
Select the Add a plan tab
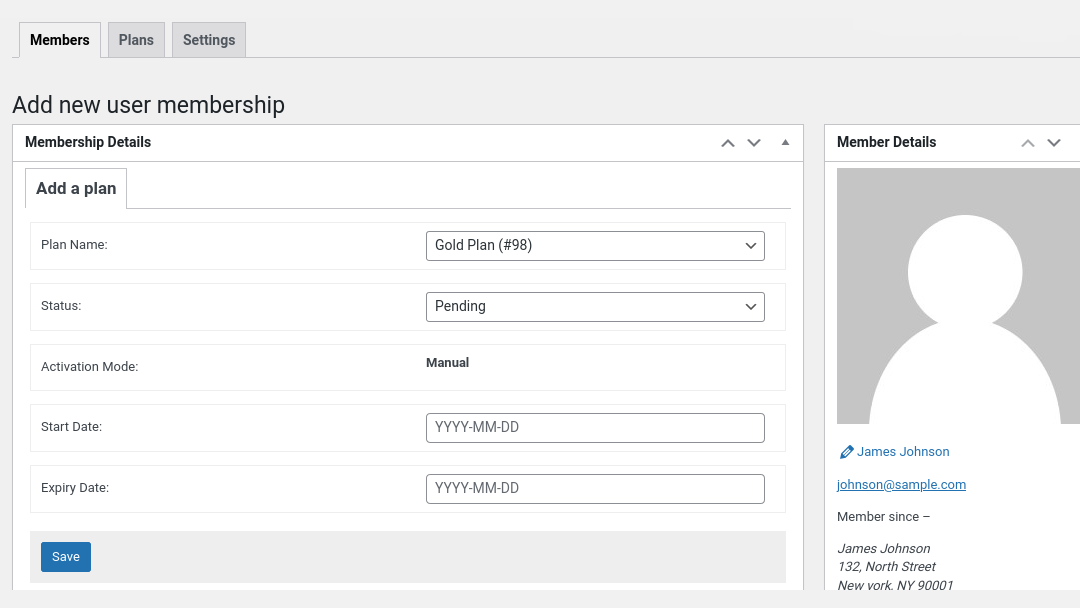(76, 188)
